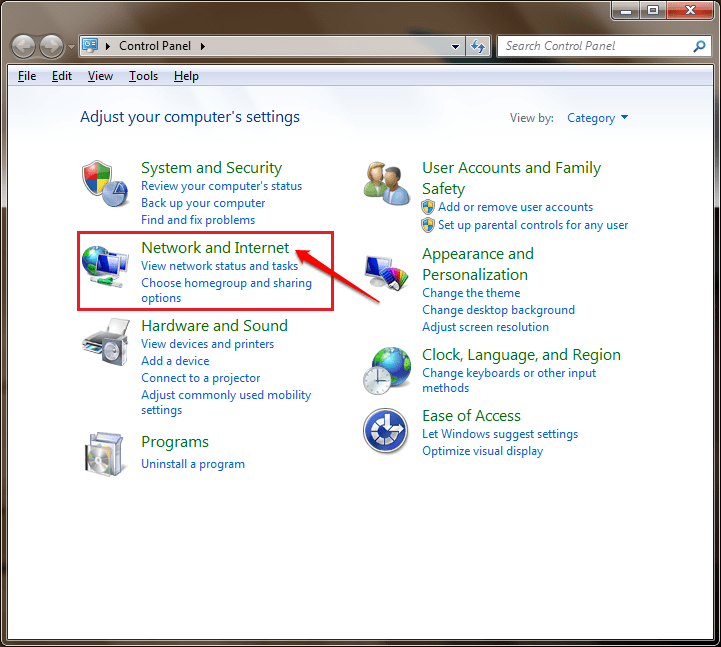Click the Appearance and Personalization monitor icon
The image size is (721, 647).
[x=386, y=272]
